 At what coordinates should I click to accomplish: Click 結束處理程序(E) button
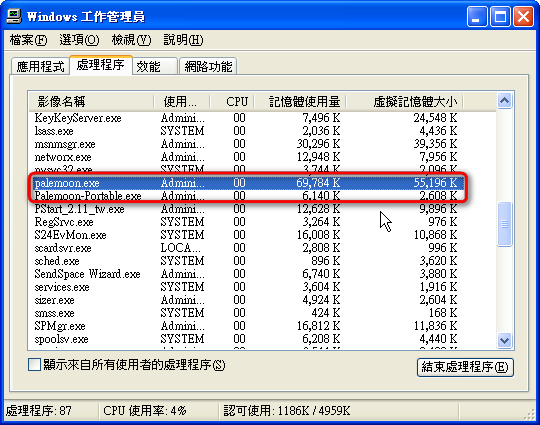point(465,367)
